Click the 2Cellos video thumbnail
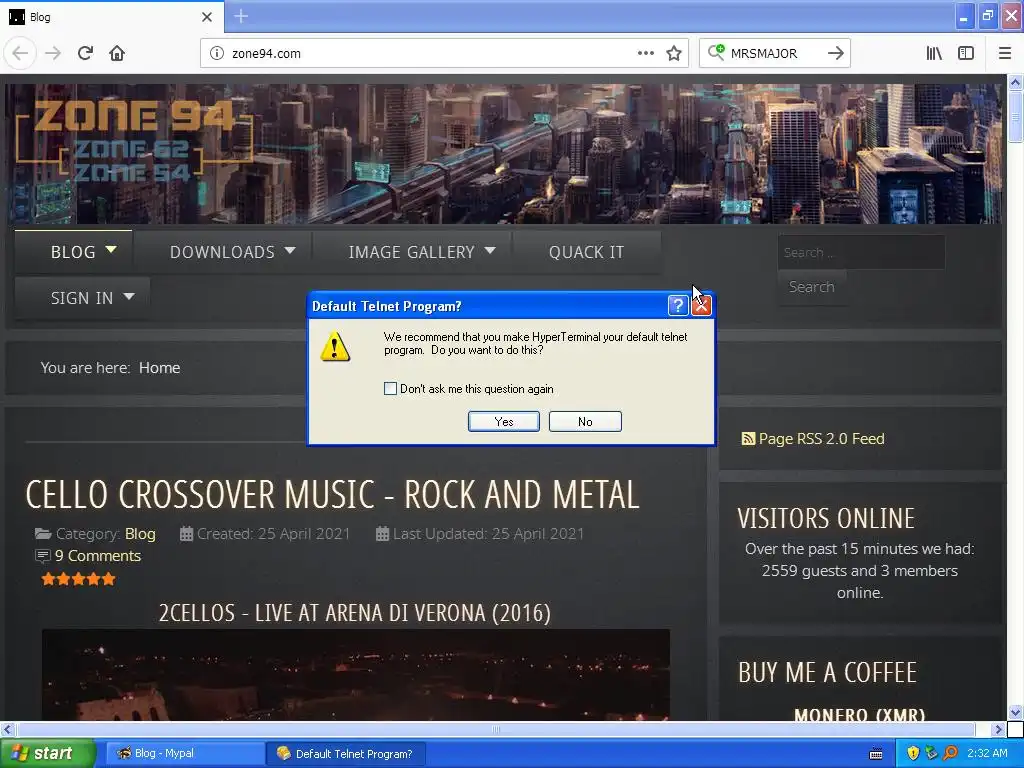The image size is (1024, 768). click(356, 675)
